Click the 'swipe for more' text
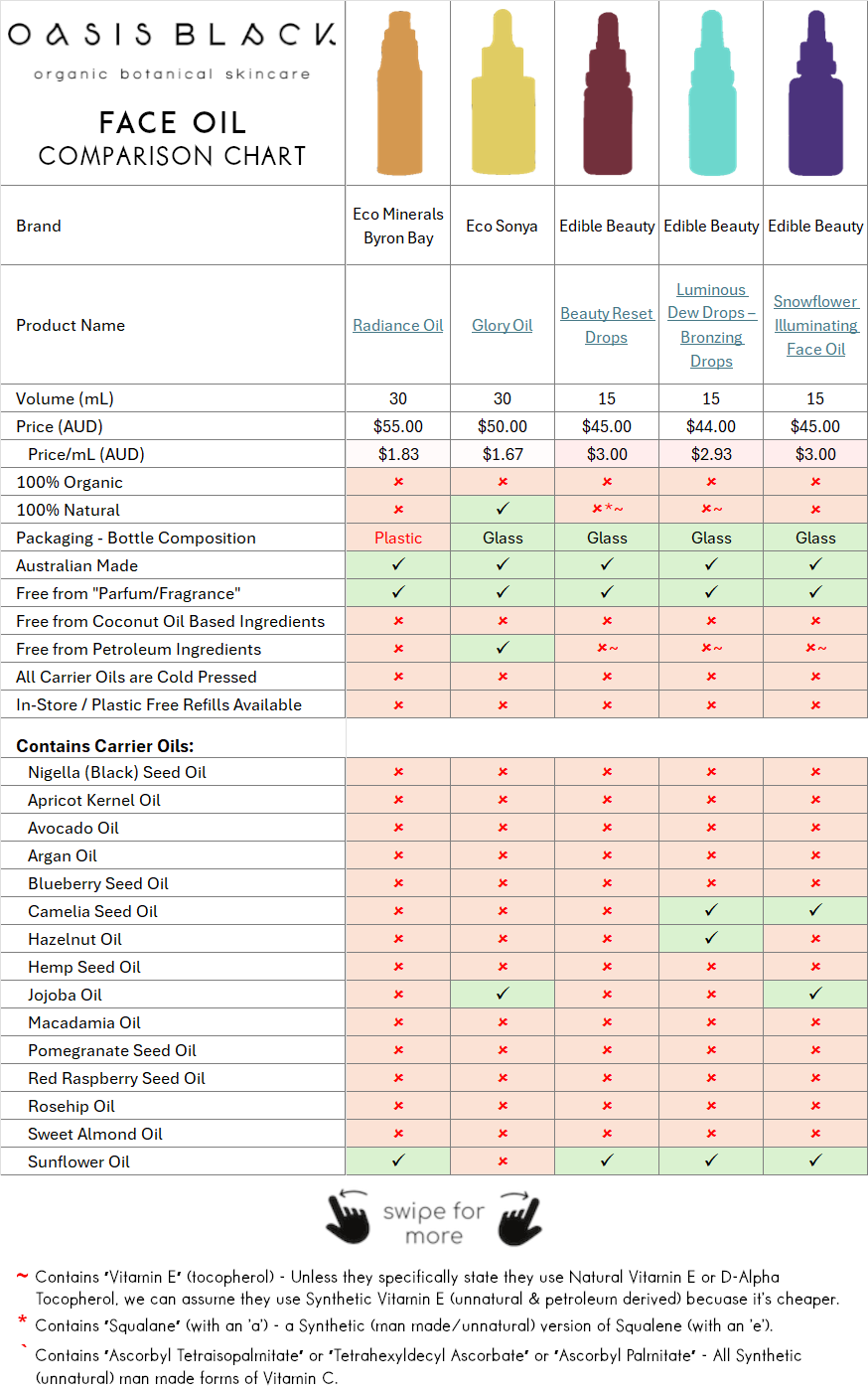The image size is (868, 1391). pyautogui.click(x=434, y=1223)
